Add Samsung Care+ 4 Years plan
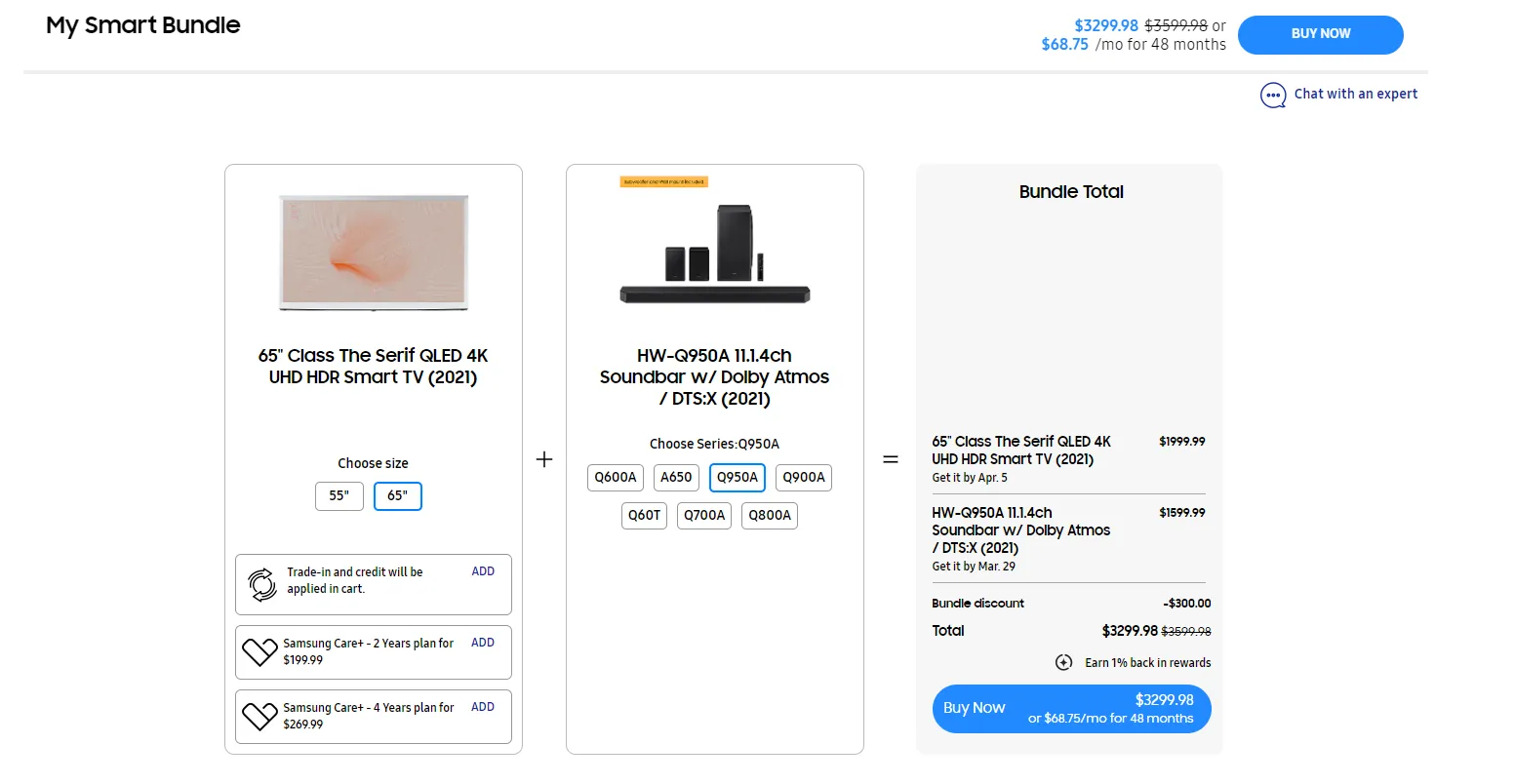Viewport: 1515px width, 784px height. coord(483,707)
